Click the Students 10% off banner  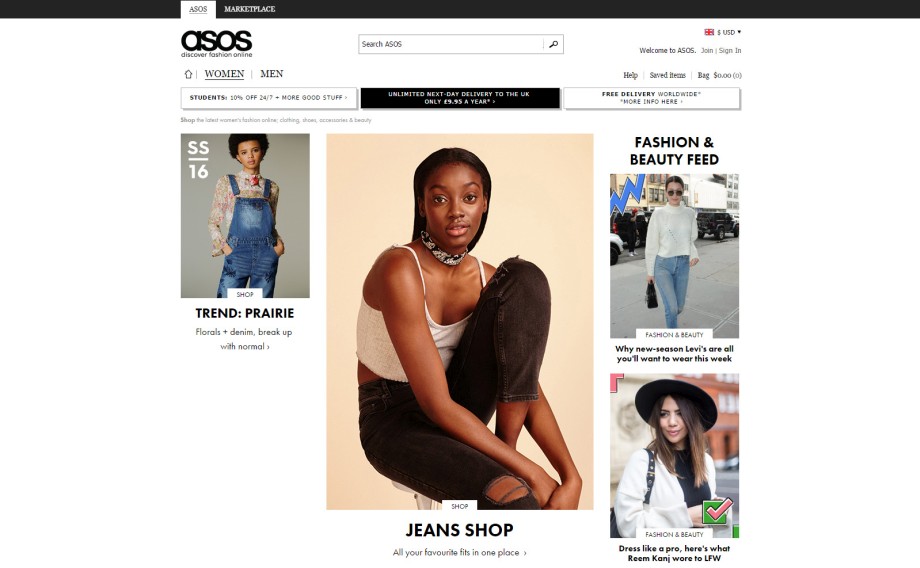pos(269,98)
